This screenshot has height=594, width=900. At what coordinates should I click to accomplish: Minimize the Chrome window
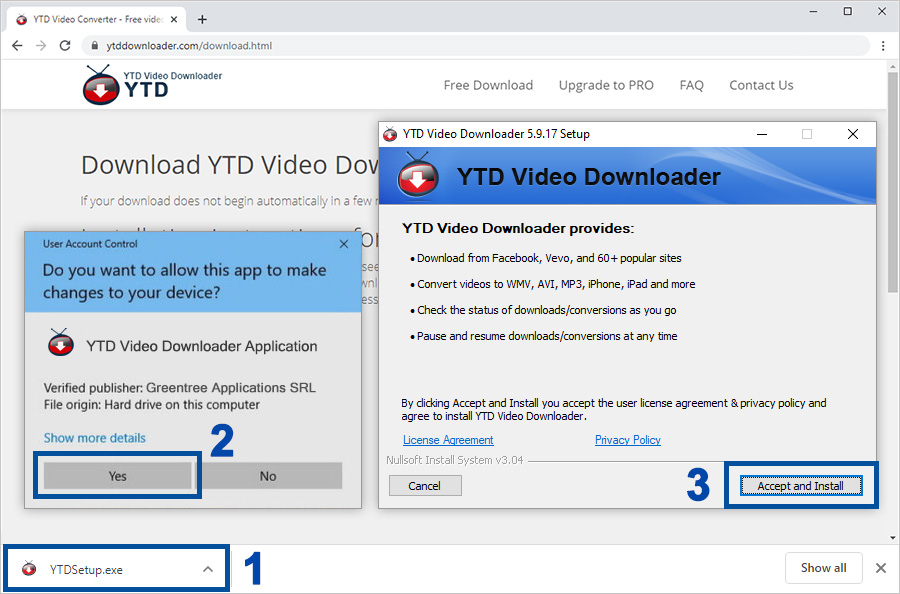[x=813, y=11]
